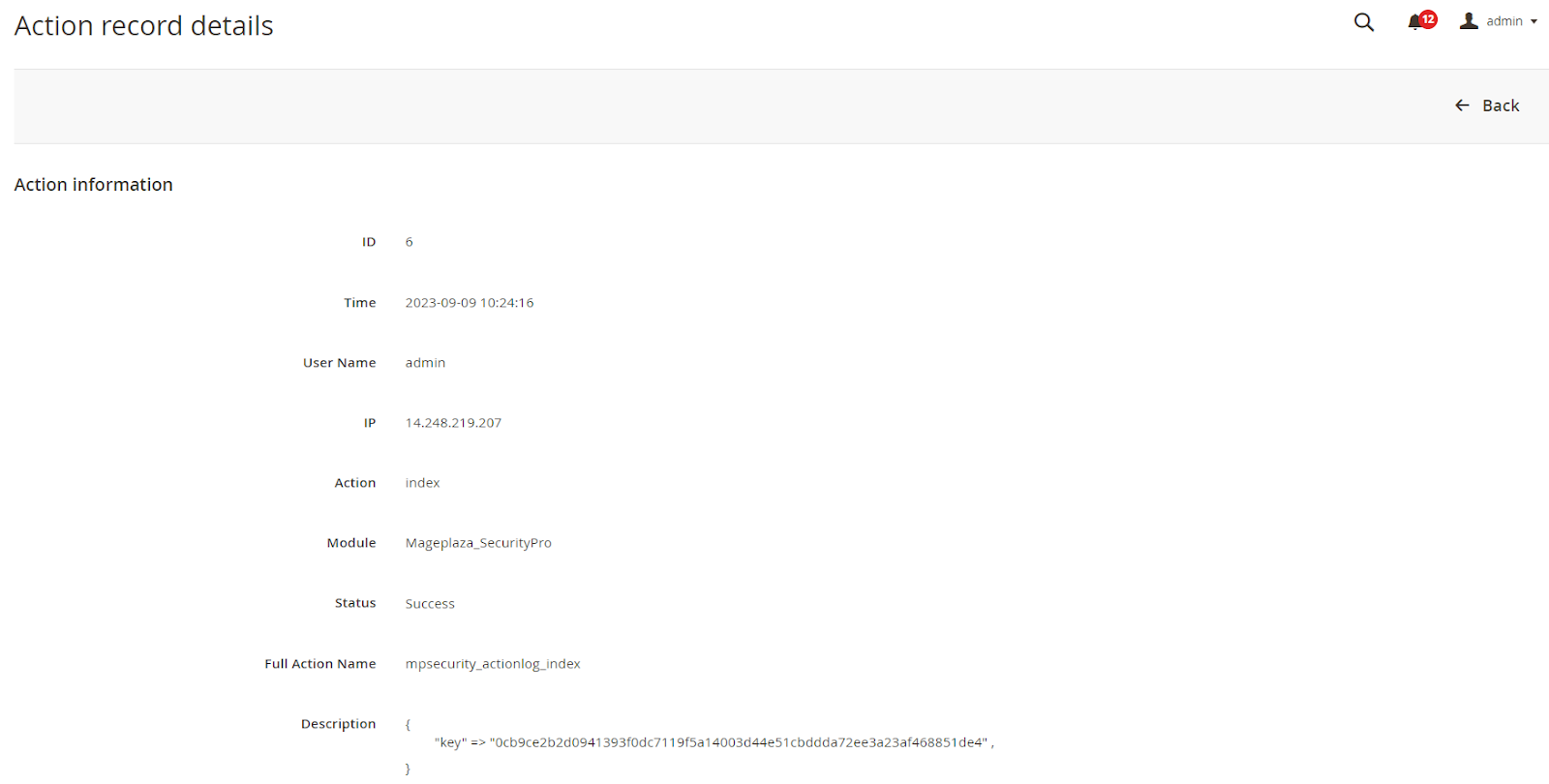This screenshot has height=784, width=1549.
Task: Click the IP address 14.248.219.207
Action: (x=453, y=423)
